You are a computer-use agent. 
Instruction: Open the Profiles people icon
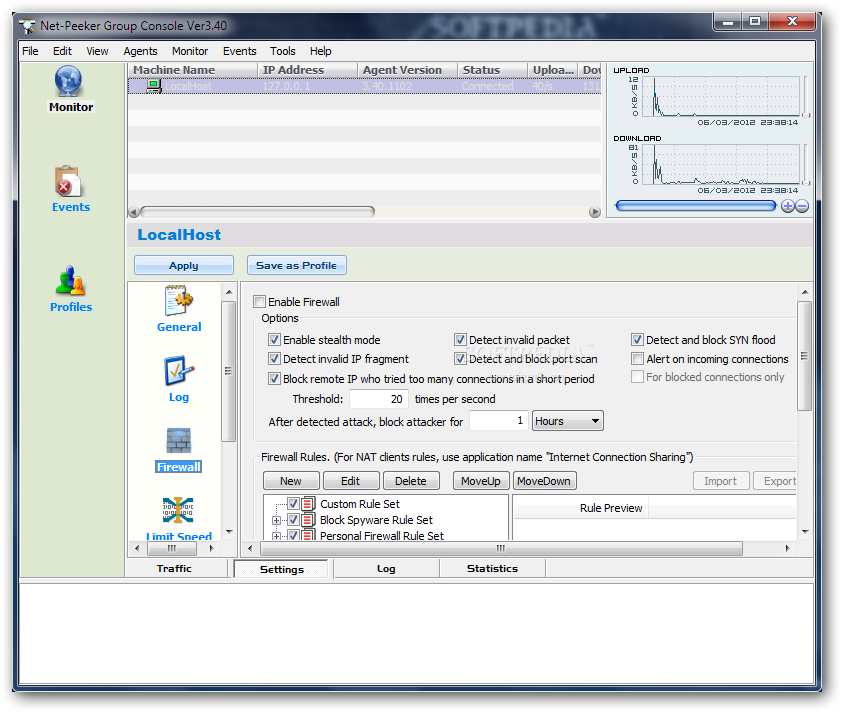click(70, 280)
